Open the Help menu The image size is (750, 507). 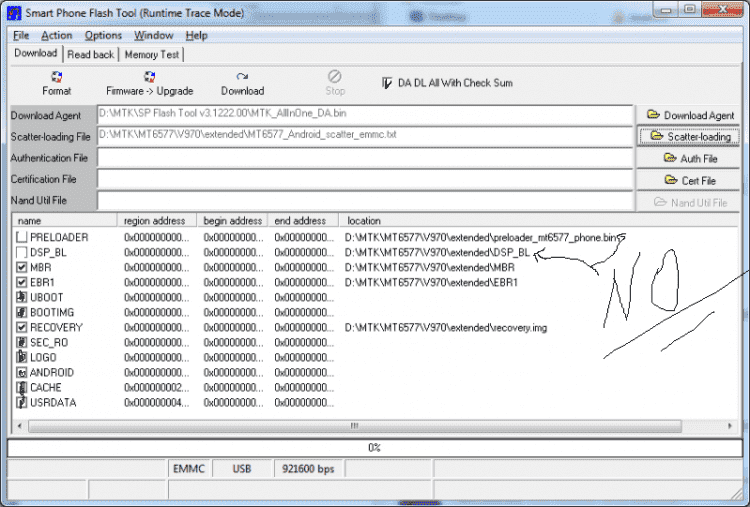tap(197, 35)
